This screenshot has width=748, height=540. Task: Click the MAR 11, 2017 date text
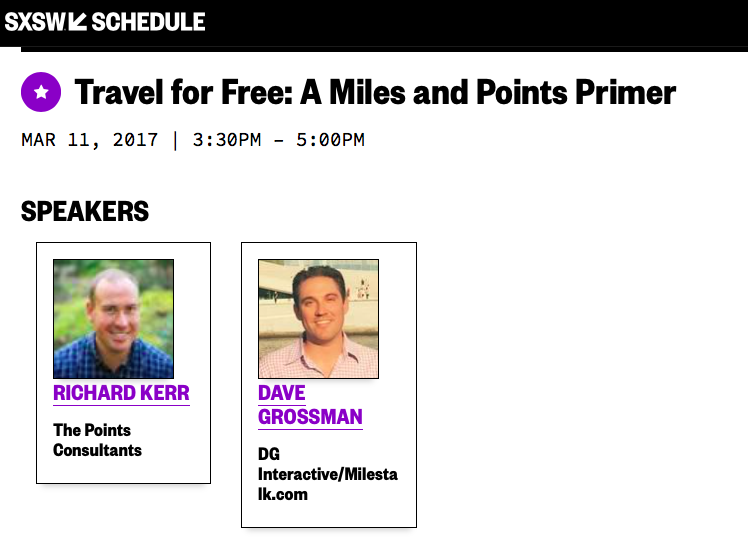[89, 140]
